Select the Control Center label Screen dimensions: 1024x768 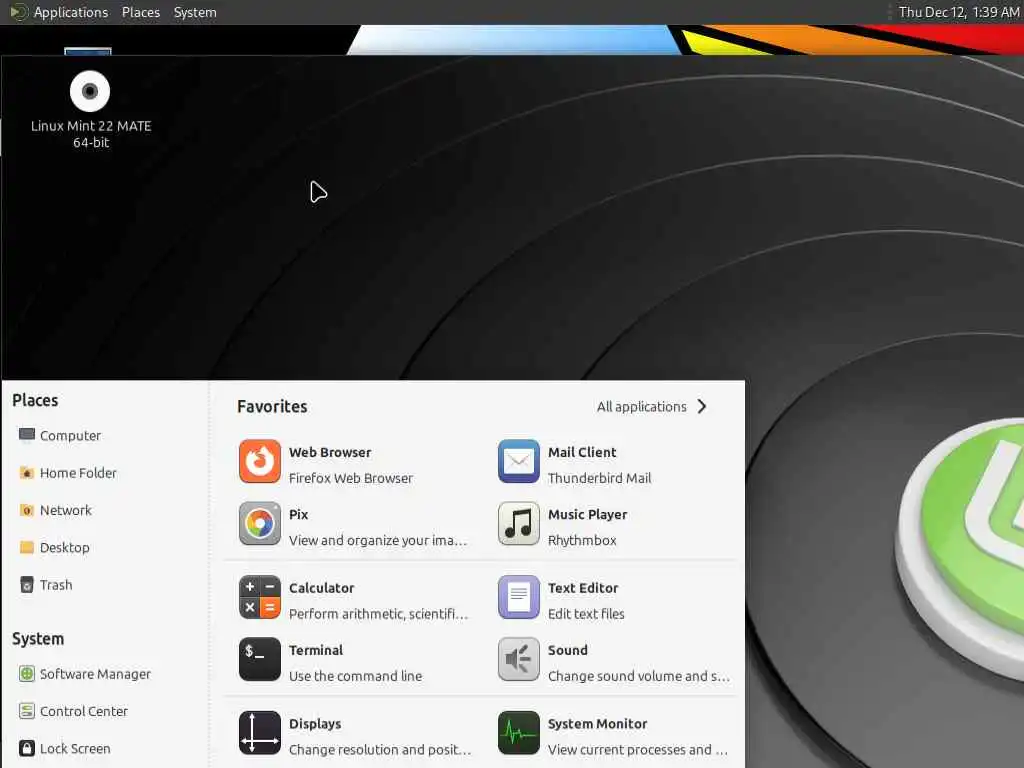click(84, 711)
